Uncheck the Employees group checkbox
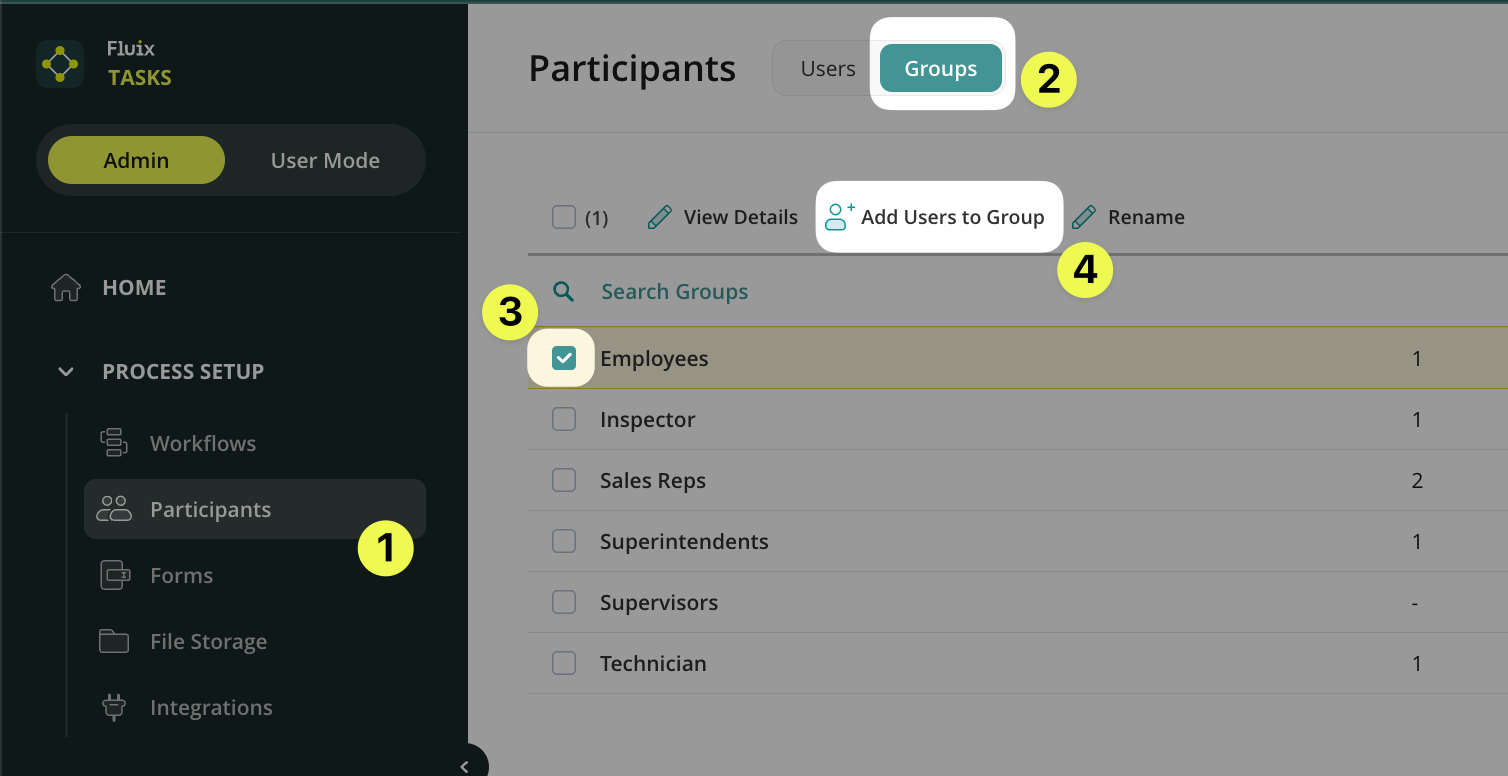Viewport: 1508px width, 776px height. click(x=564, y=358)
